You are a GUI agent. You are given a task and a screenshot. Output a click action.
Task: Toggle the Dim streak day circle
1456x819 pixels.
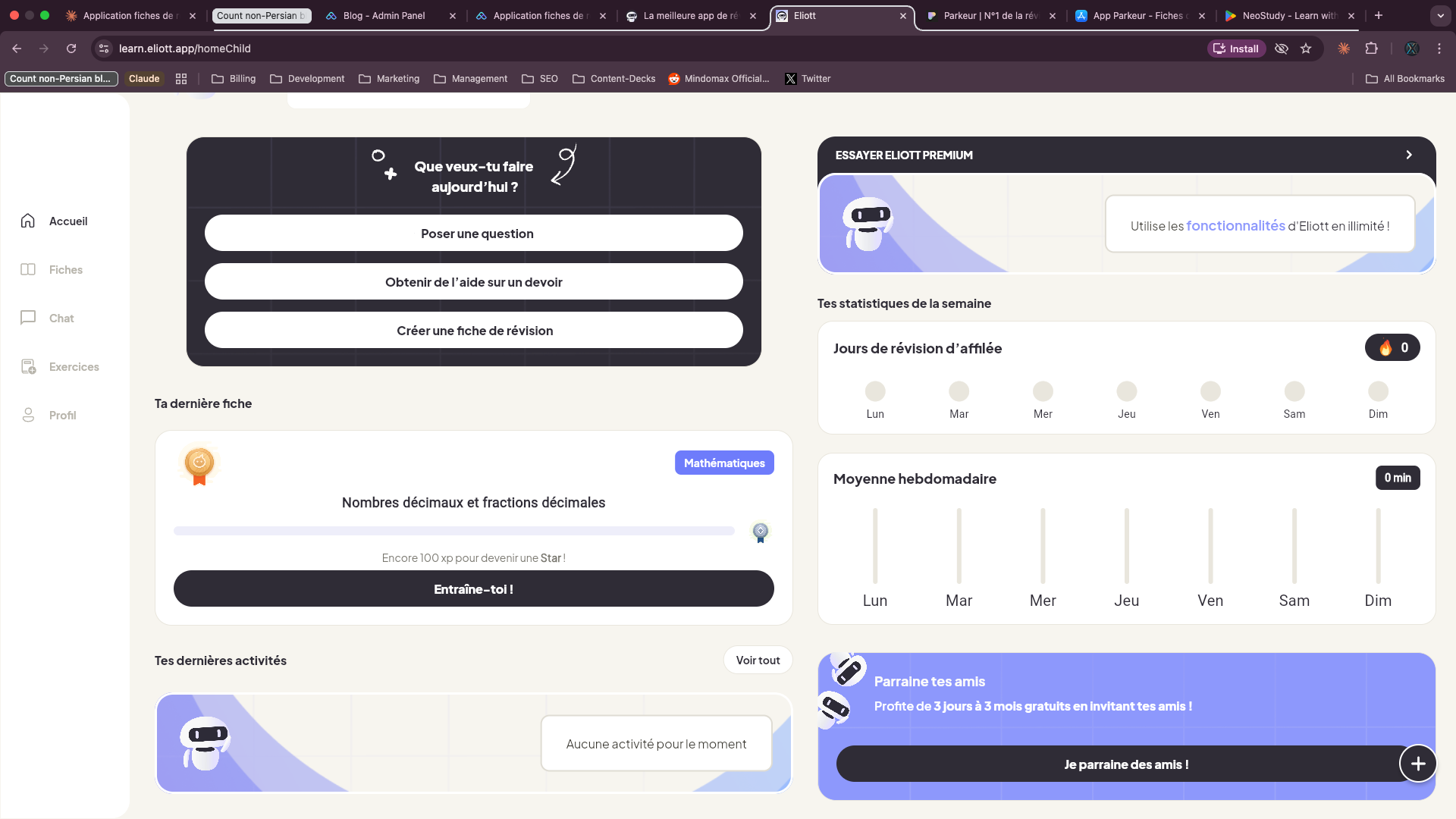[1378, 391]
